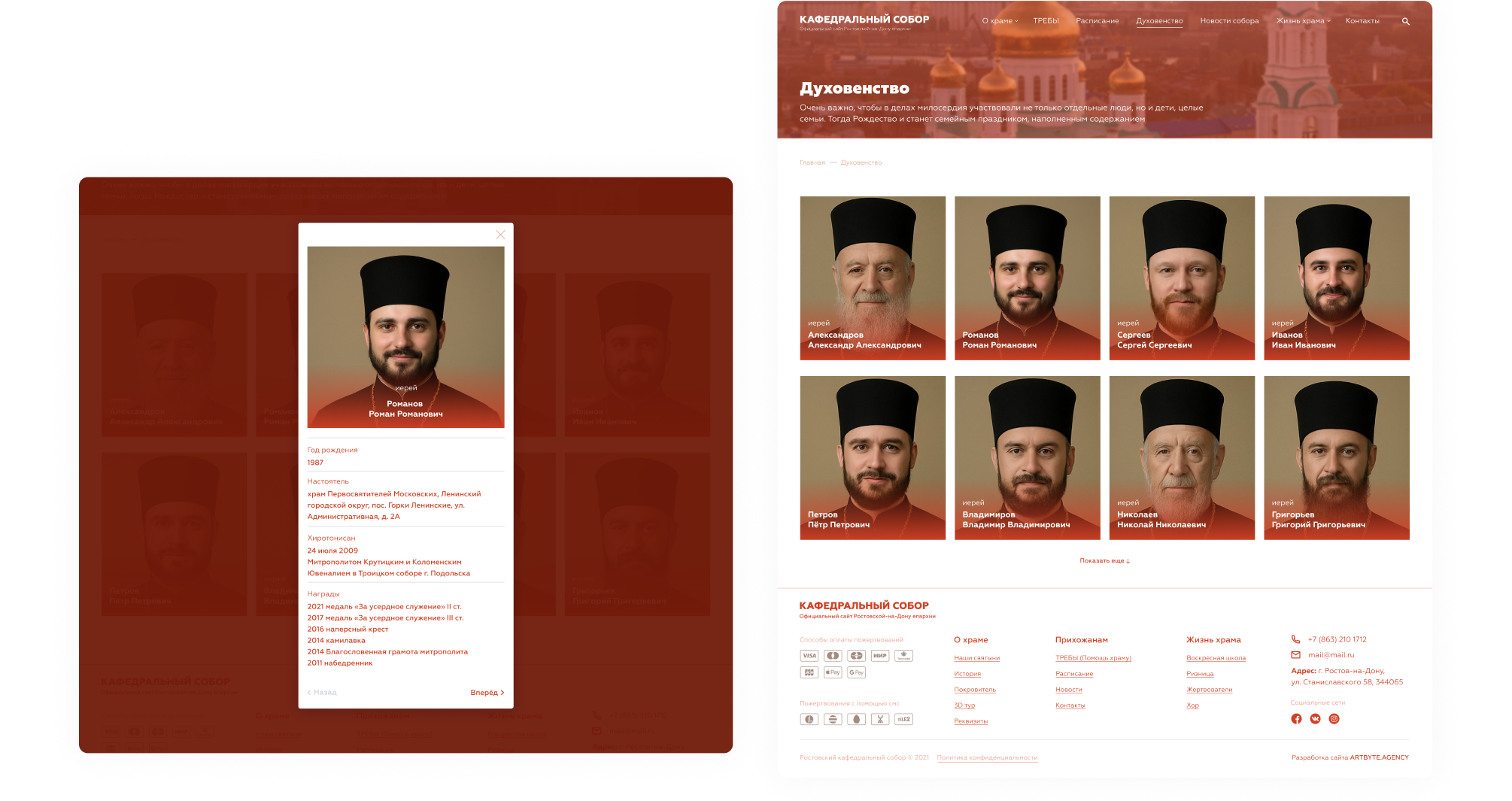
Task: Click the search magnifier icon in header
Action: (x=1405, y=21)
